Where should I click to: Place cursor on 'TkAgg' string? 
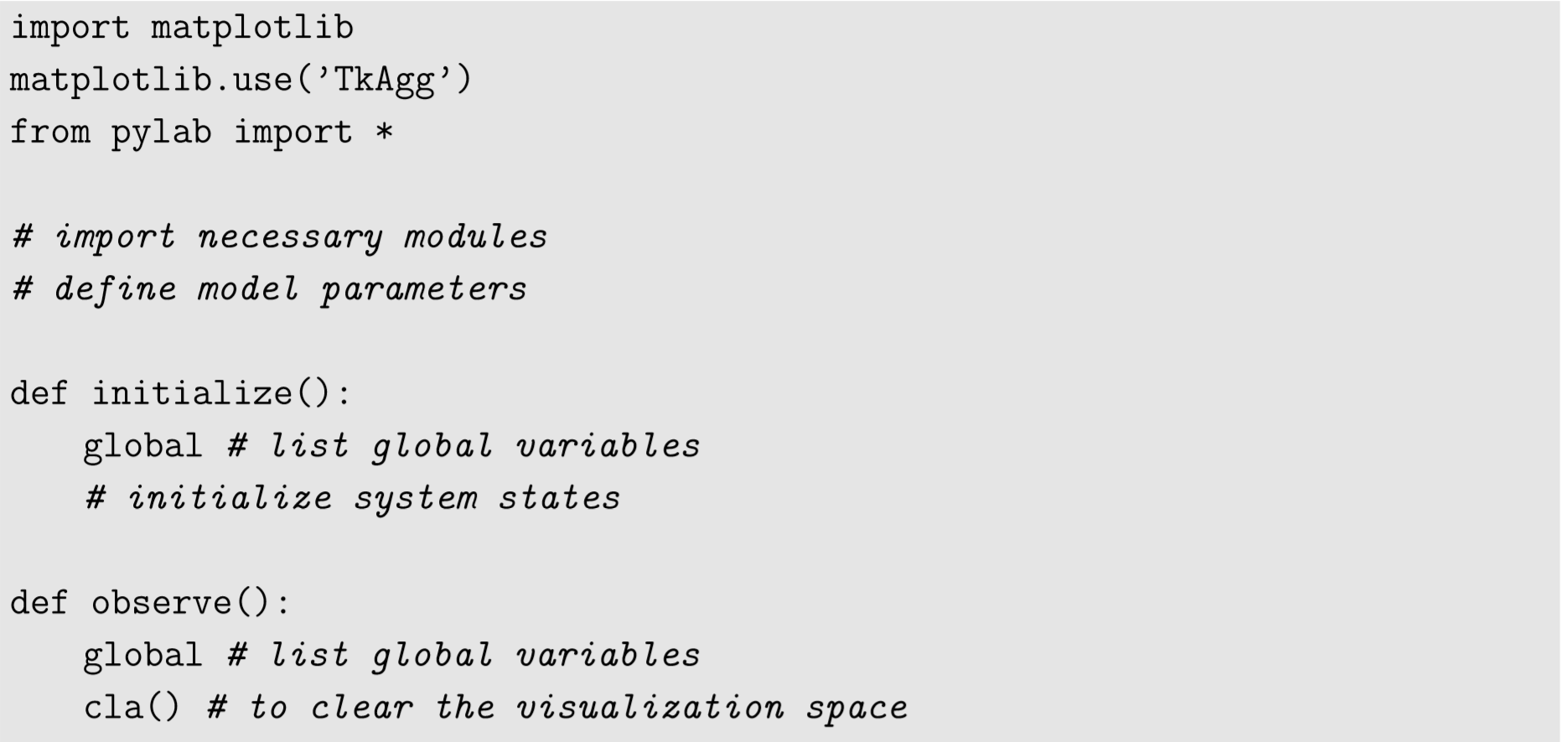pos(385,80)
